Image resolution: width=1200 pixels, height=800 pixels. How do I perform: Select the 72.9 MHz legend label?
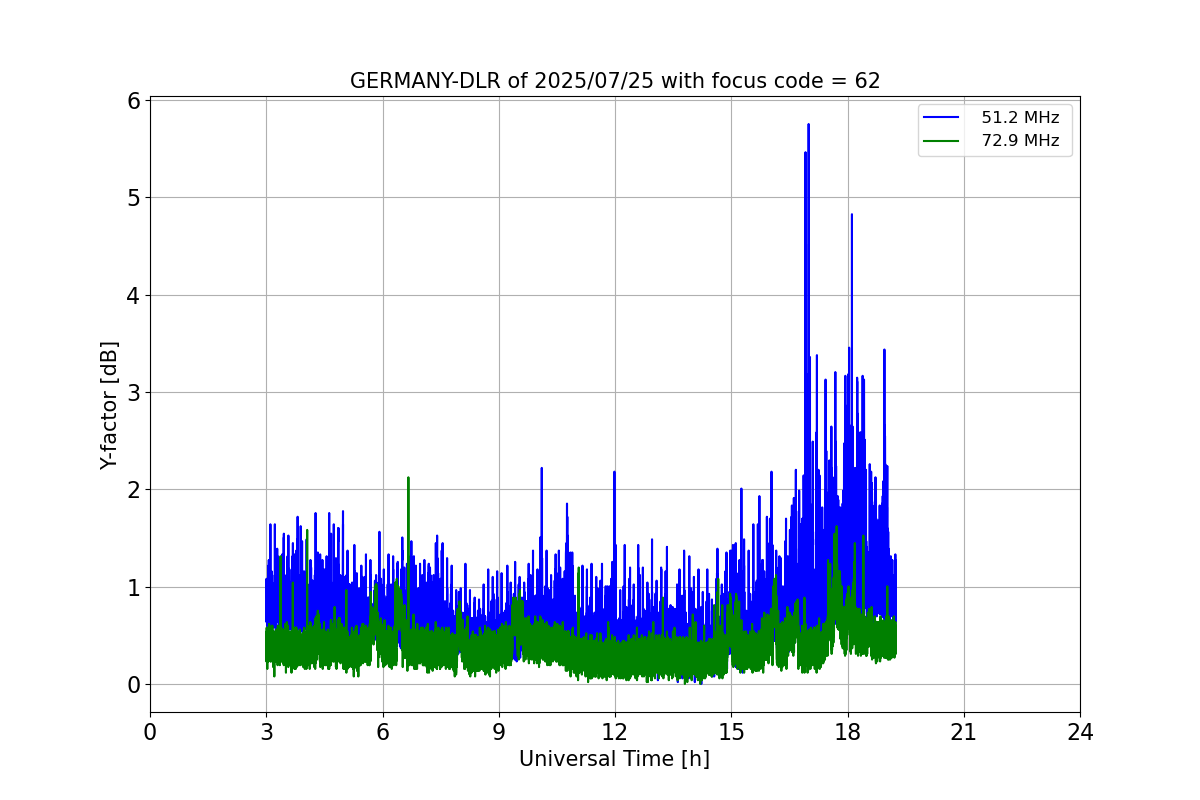pos(1020,141)
